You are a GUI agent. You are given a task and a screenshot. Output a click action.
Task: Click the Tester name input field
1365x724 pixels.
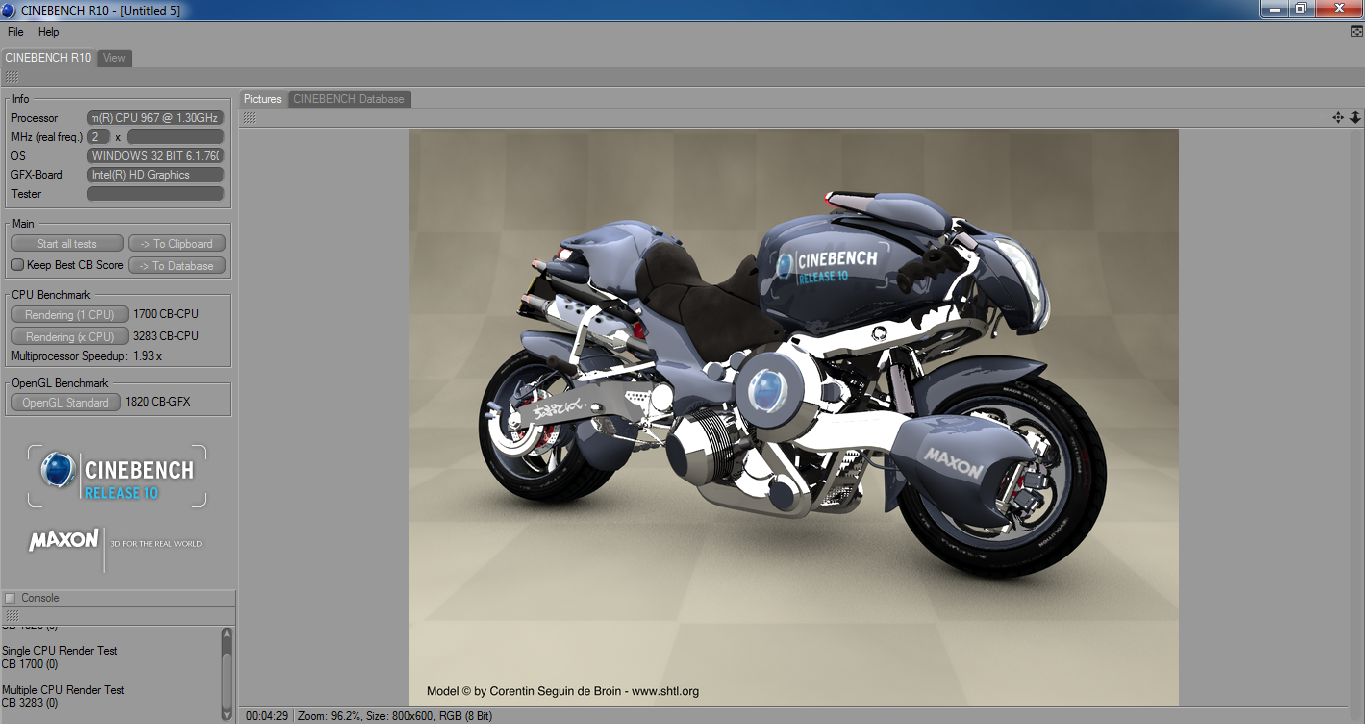(x=155, y=194)
